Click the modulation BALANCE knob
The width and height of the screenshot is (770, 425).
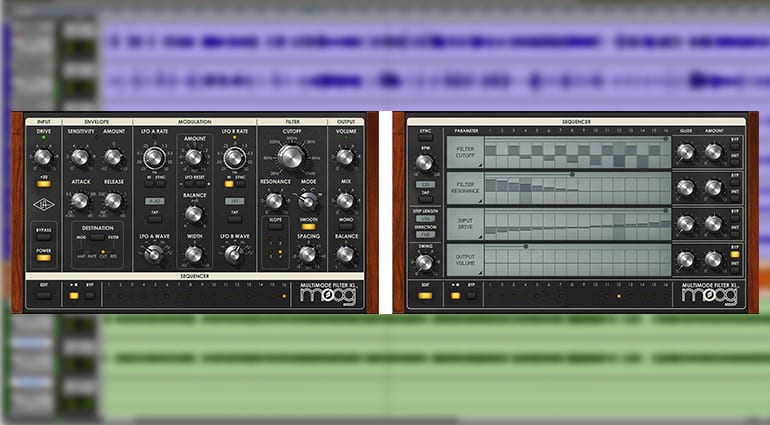(194, 214)
